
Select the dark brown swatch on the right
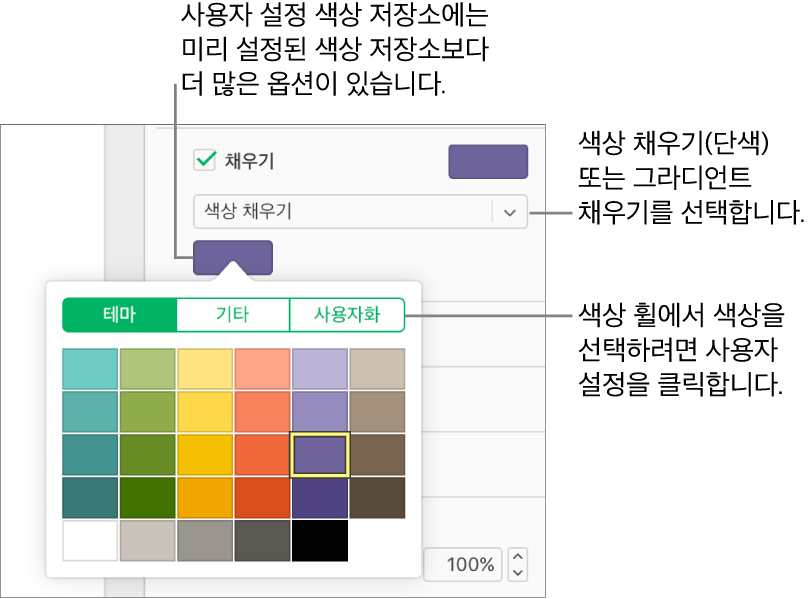[377, 497]
